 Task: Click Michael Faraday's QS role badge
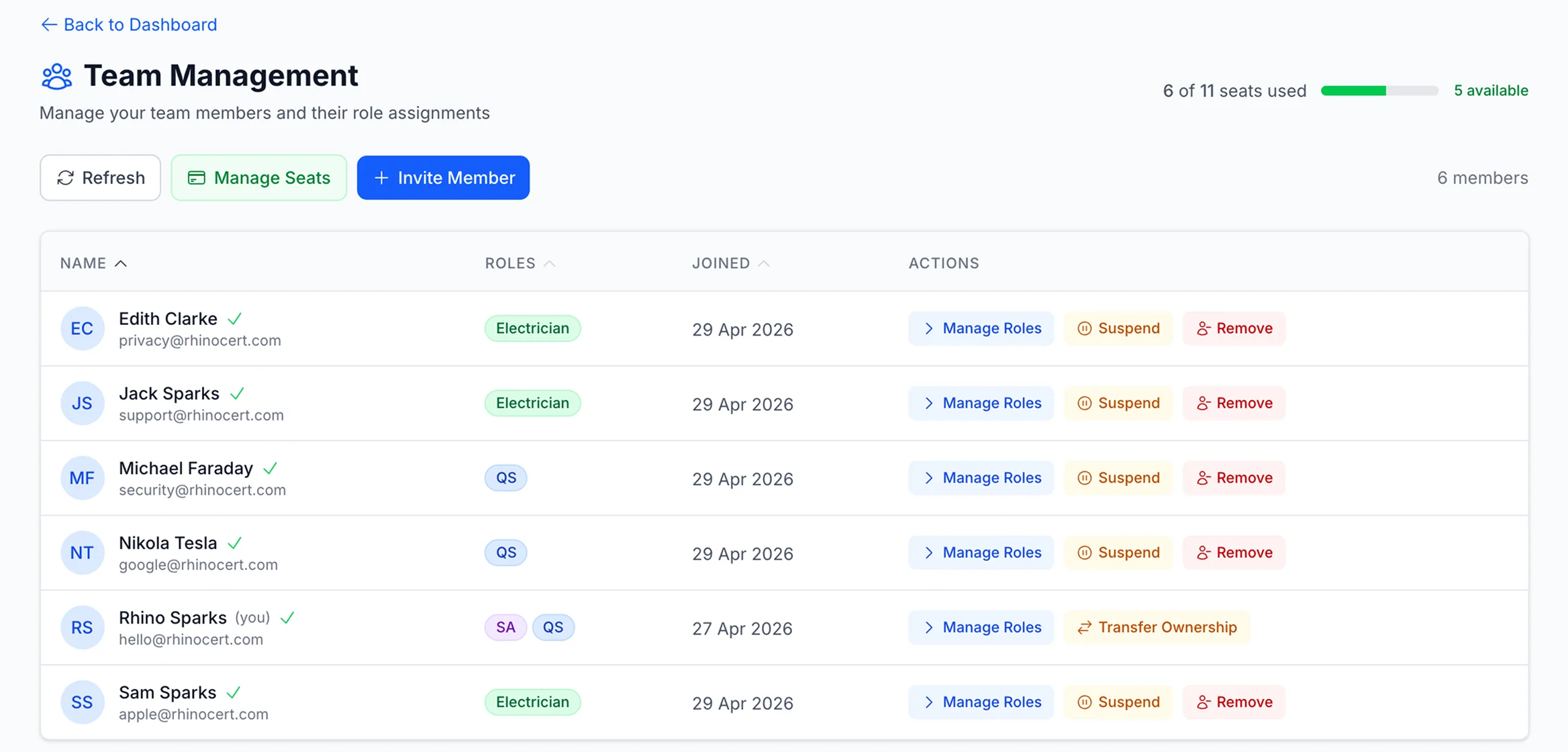tap(506, 478)
